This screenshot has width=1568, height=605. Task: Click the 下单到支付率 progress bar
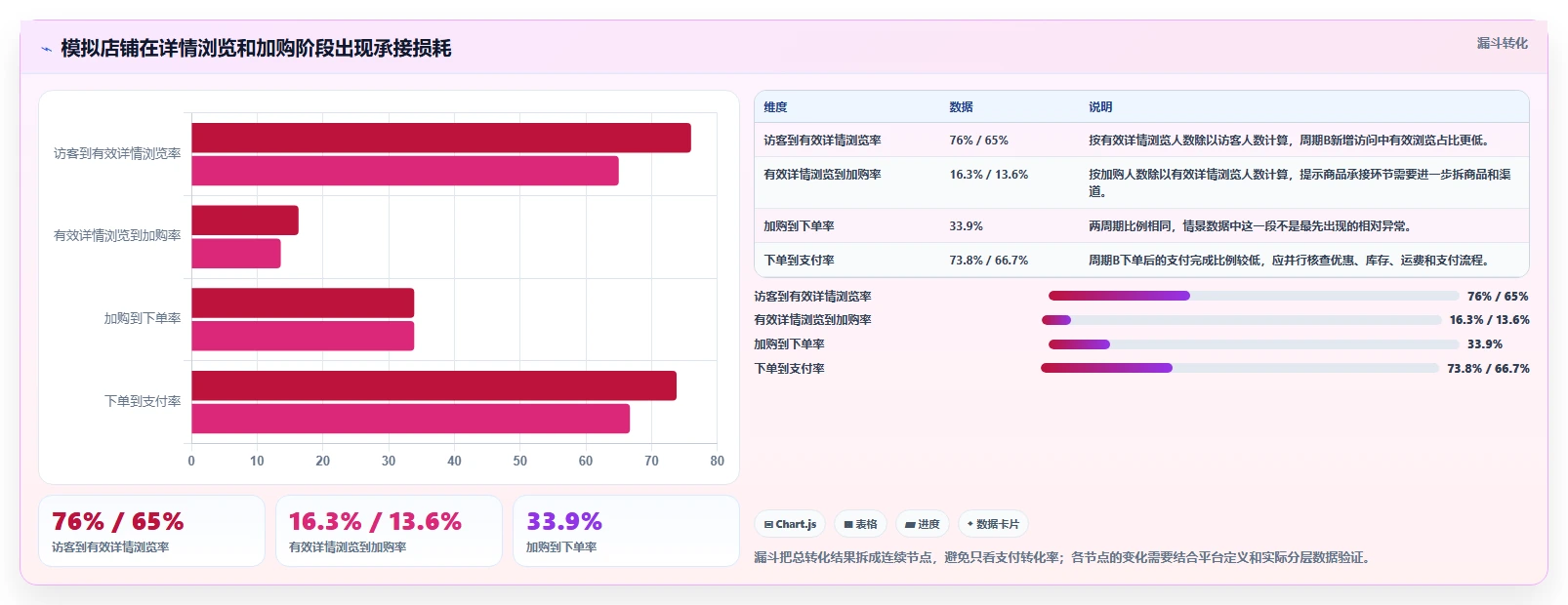pyautogui.click(x=1240, y=368)
